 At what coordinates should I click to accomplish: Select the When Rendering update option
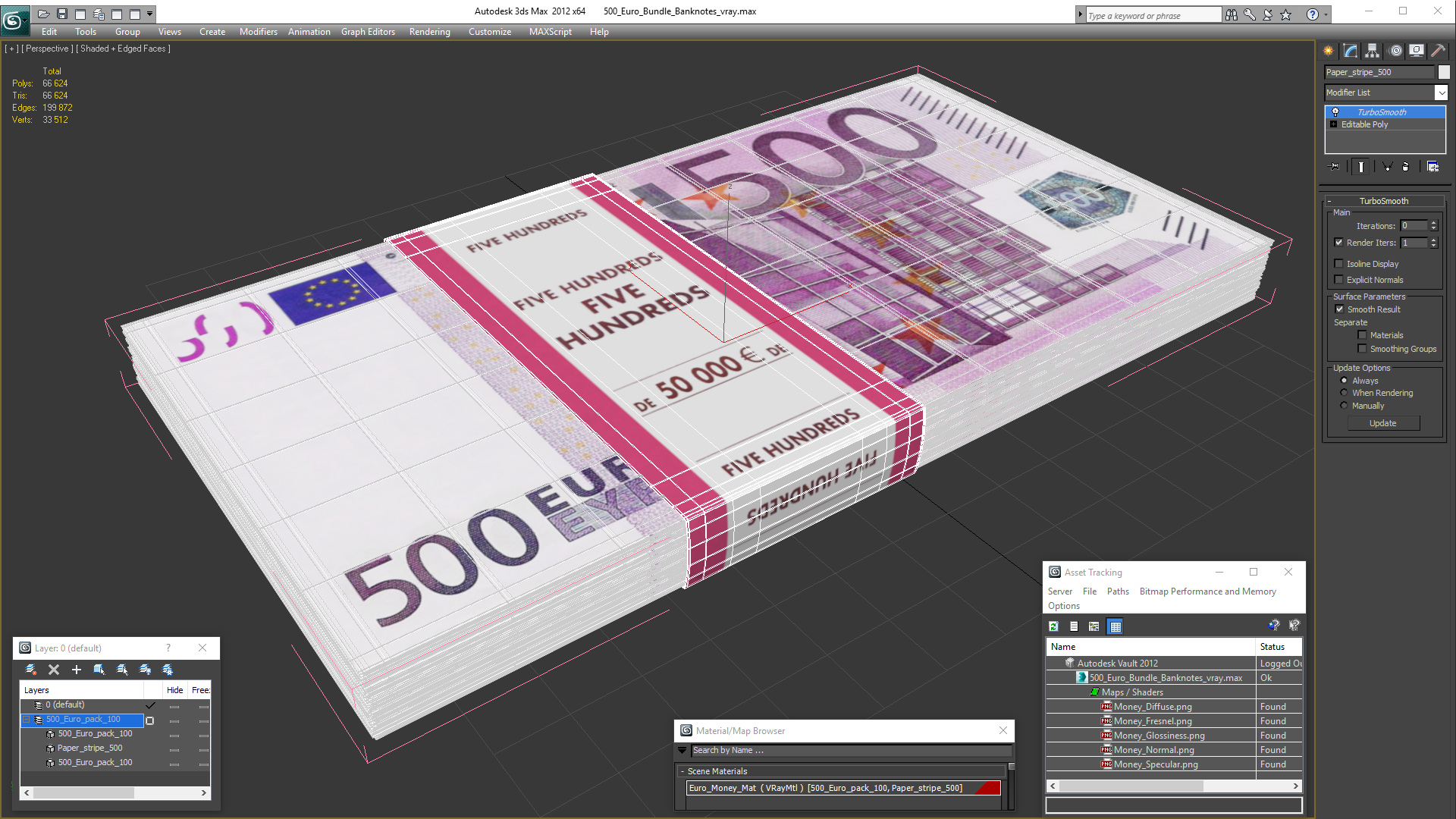(1345, 393)
